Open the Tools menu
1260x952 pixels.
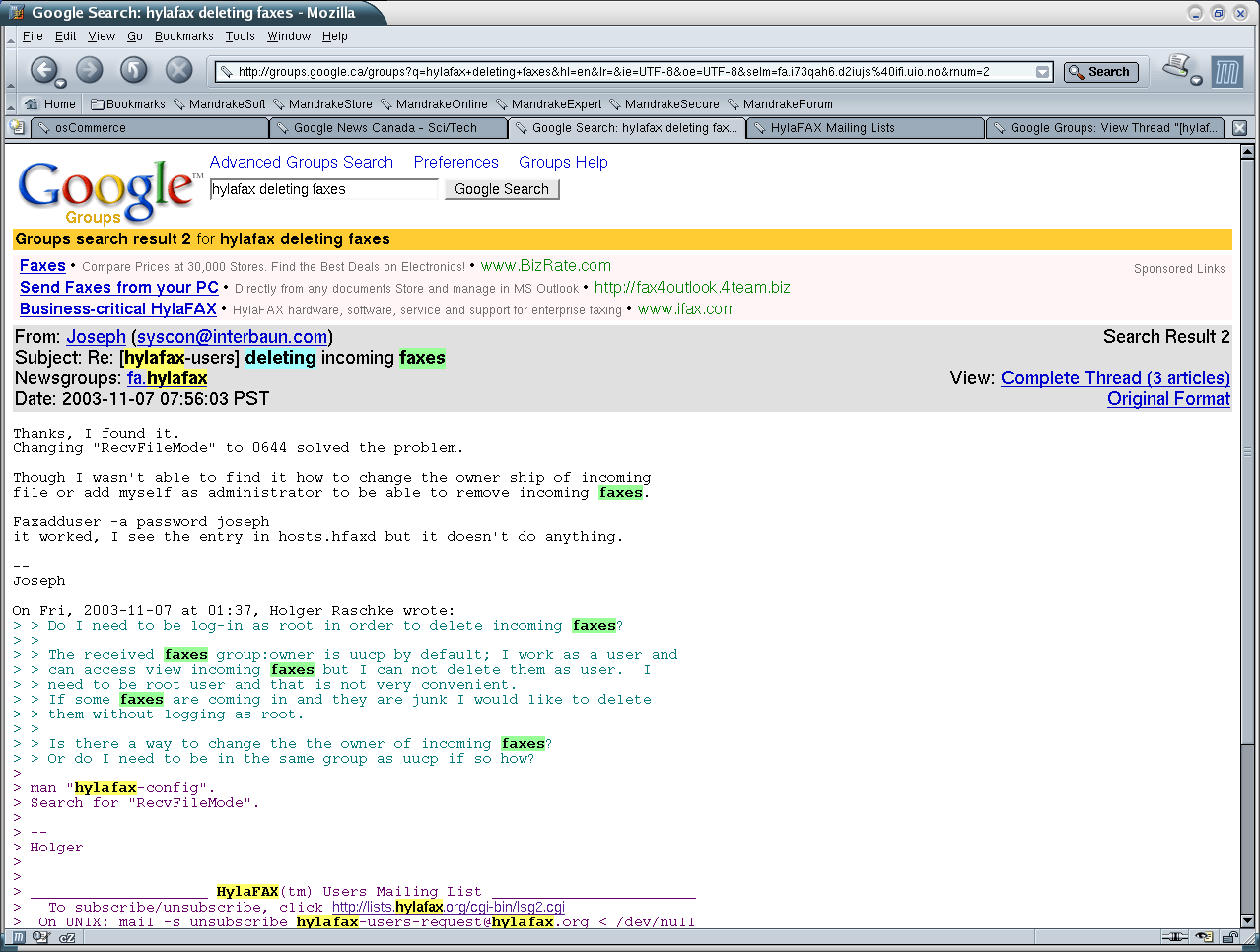point(241,36)
